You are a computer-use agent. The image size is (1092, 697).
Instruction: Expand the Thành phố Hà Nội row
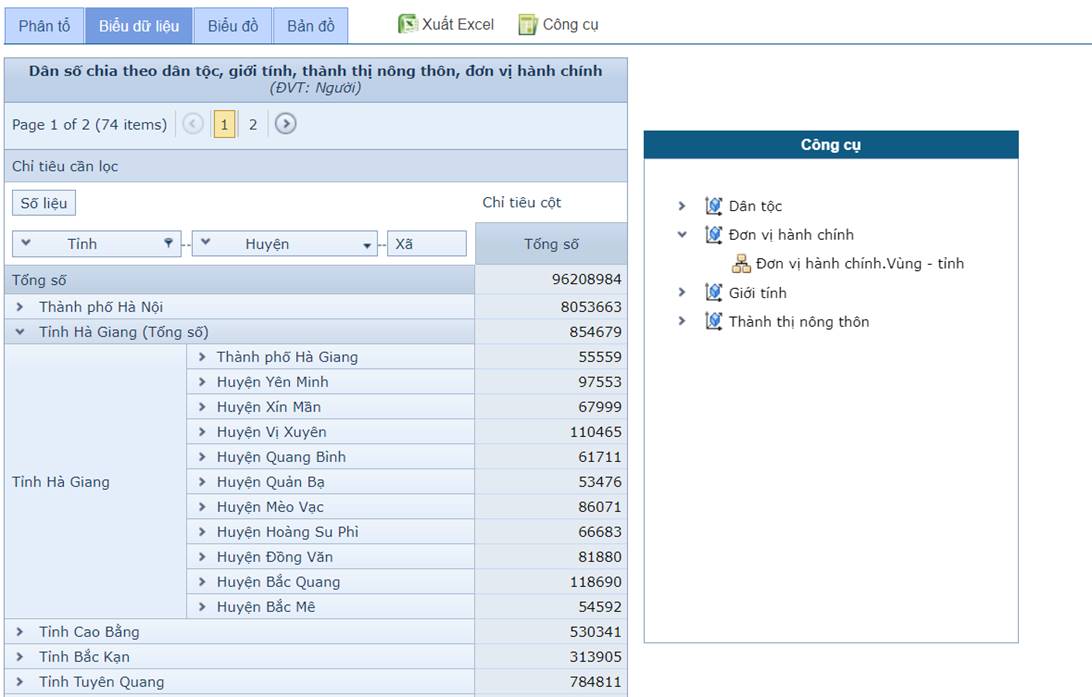(x=20, y=307)
